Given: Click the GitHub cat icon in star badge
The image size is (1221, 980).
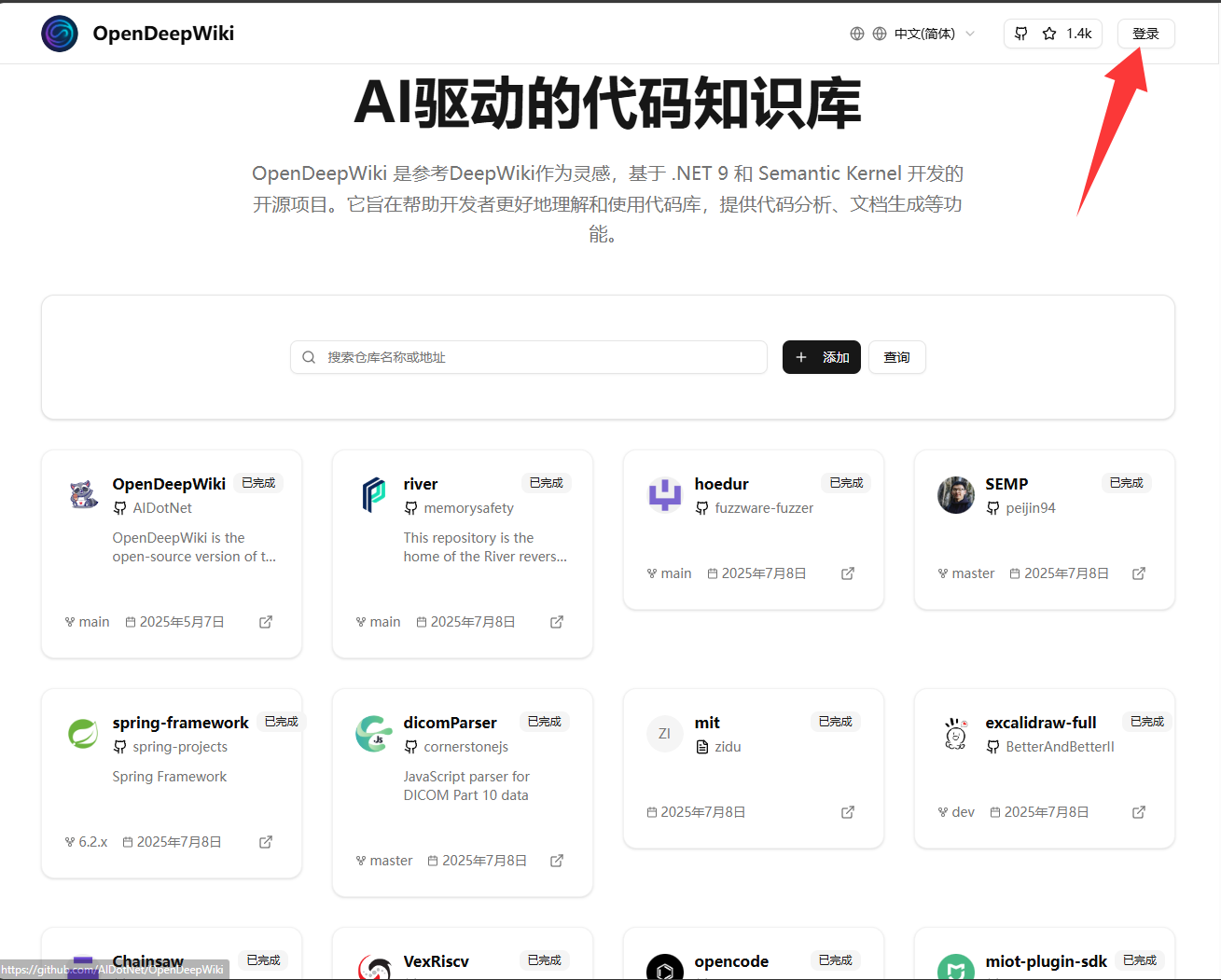Looking at the screenshot, I should pyautogui.click(x=1020, y=33).
